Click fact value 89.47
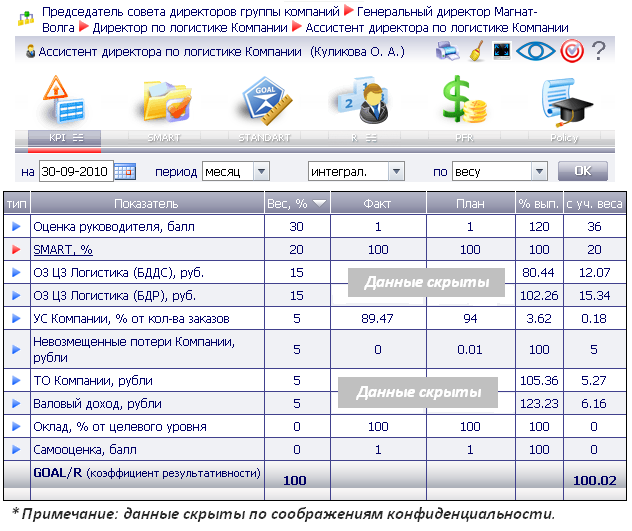The height and width of the screenshot is (531, 632). pos(377,319)
